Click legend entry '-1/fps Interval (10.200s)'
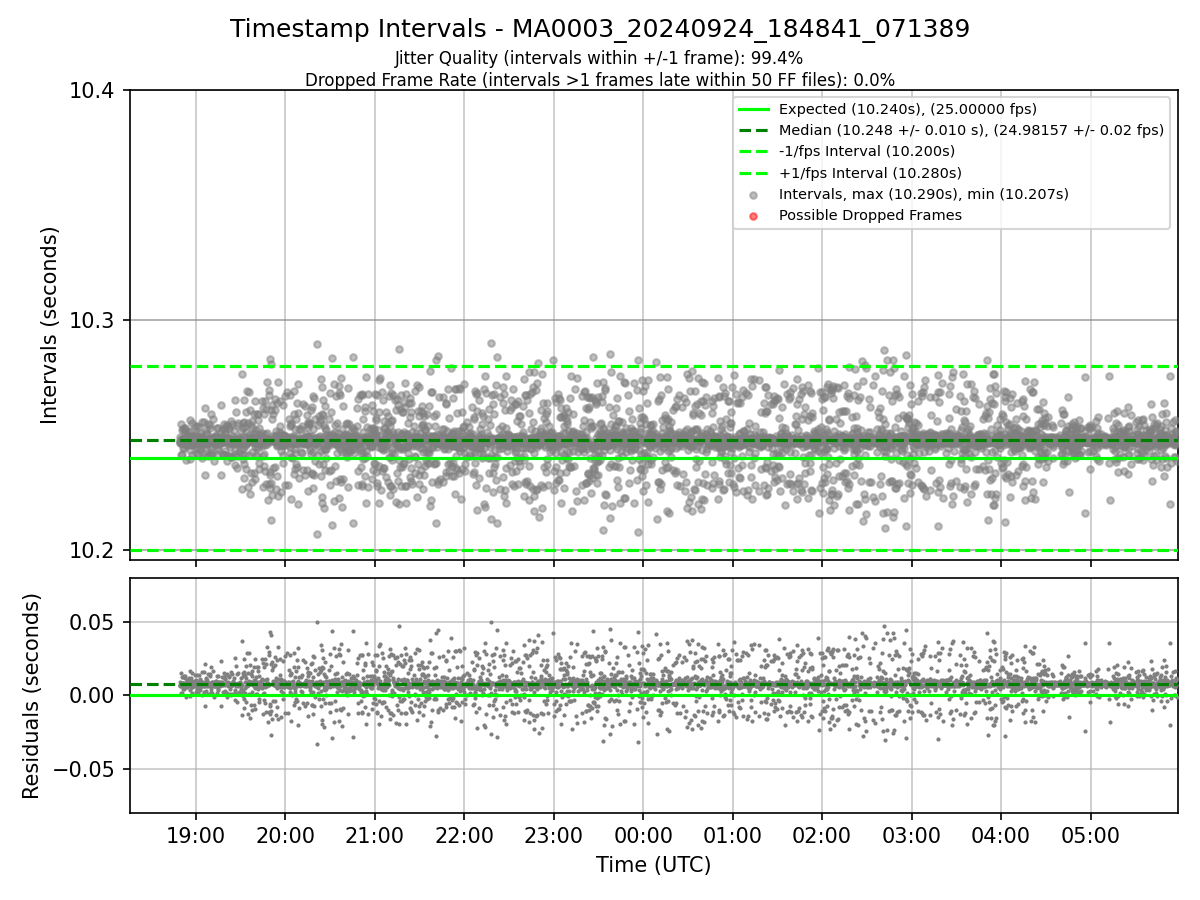The image size is (1200, 900). pos(866,151)
